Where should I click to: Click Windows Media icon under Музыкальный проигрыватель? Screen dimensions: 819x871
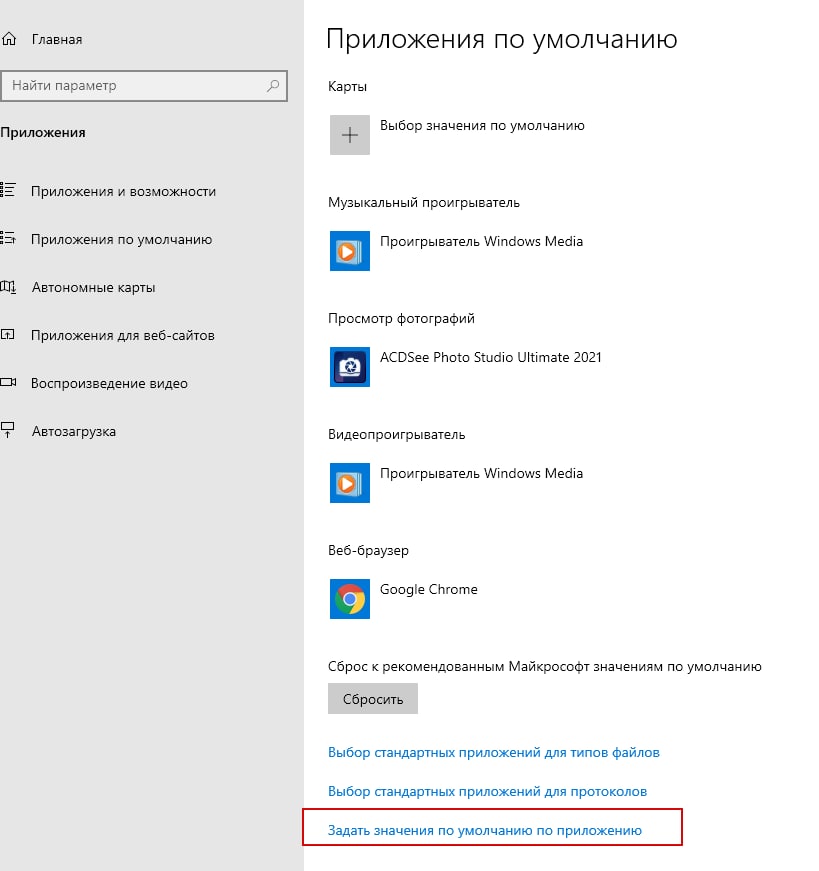(x=349, y=251)
